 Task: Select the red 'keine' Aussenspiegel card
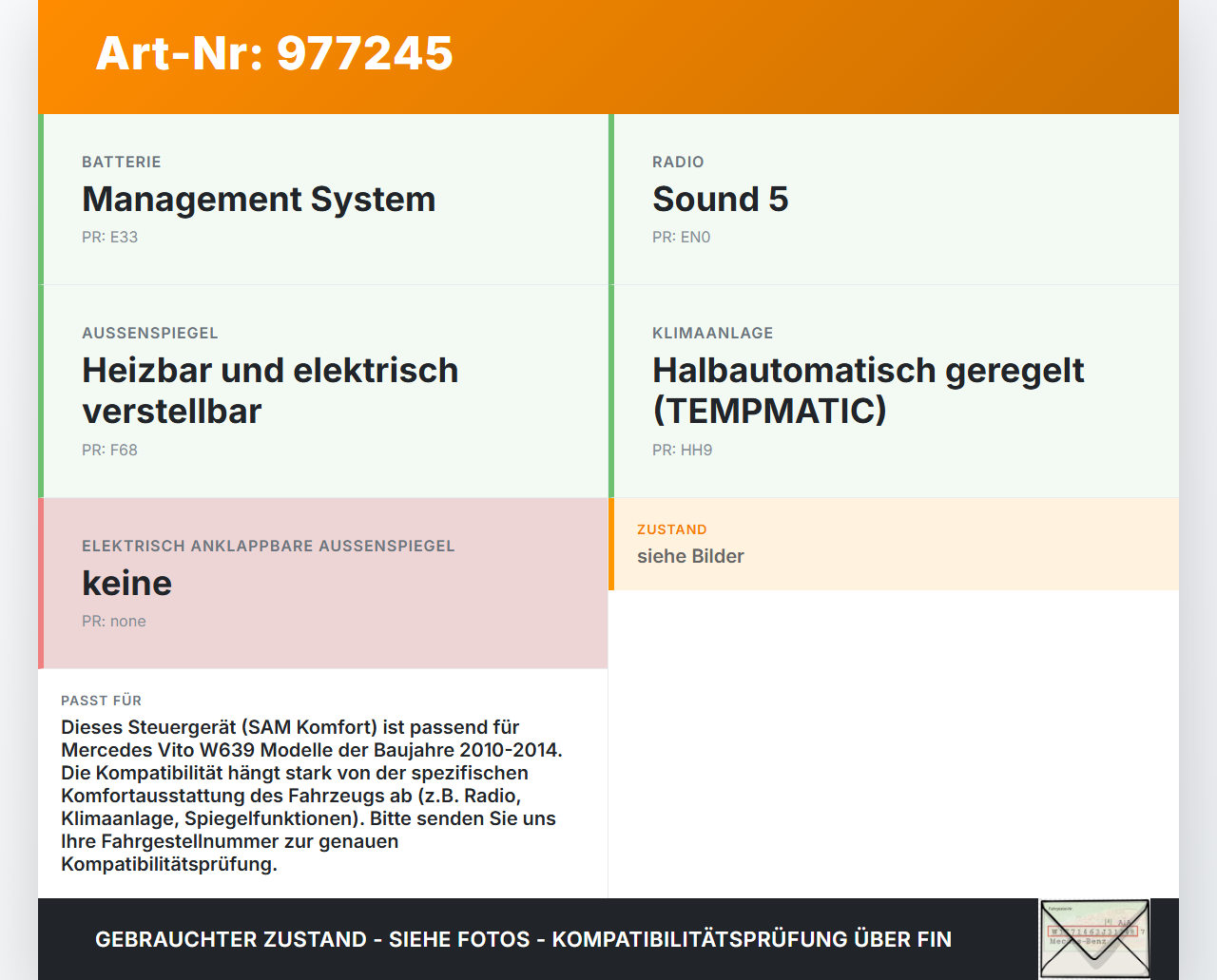pos(323,584)
